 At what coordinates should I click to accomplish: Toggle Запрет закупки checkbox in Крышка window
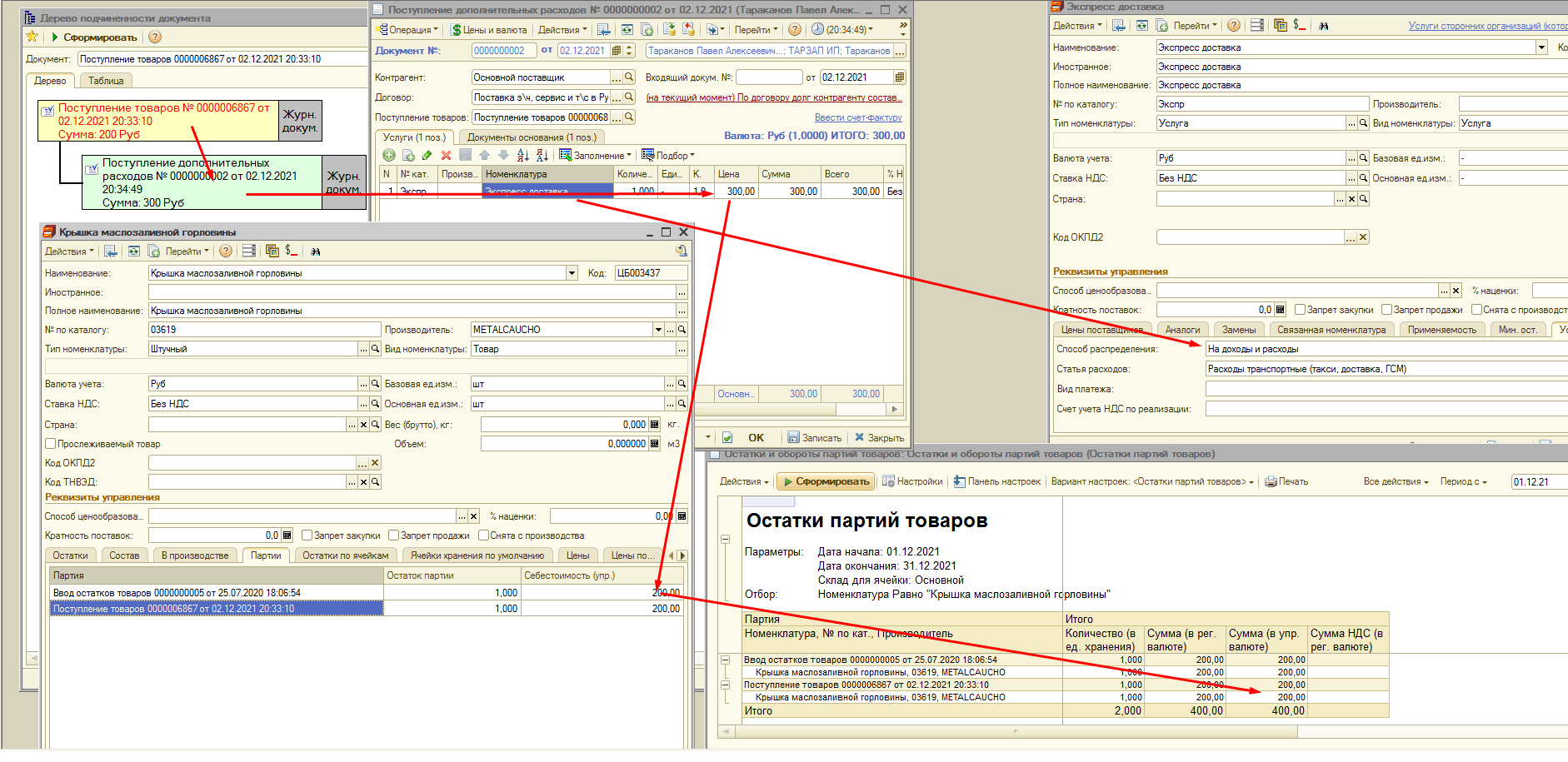click(307, 535)
